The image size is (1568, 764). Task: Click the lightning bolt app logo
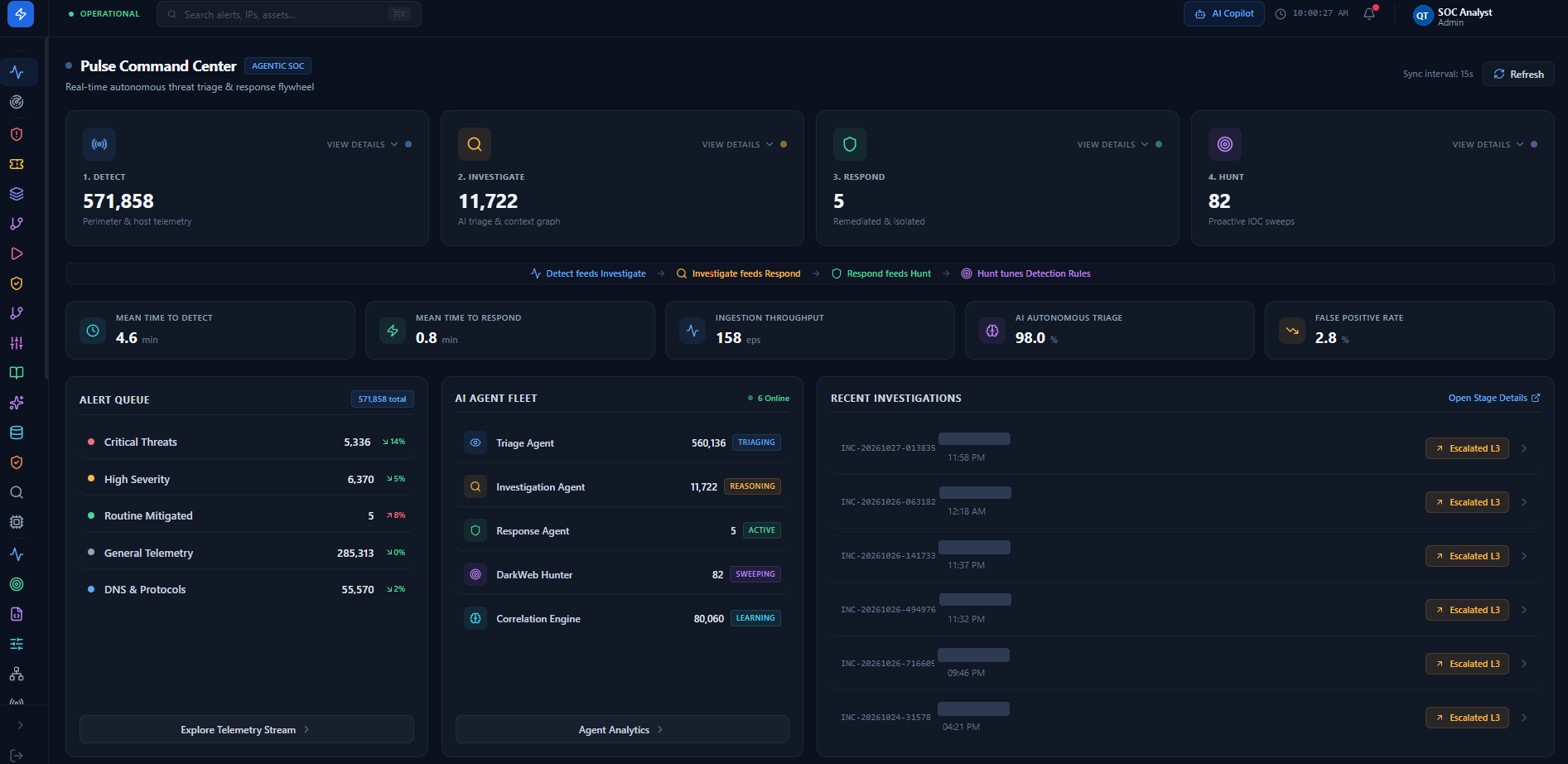coord(21,14)
